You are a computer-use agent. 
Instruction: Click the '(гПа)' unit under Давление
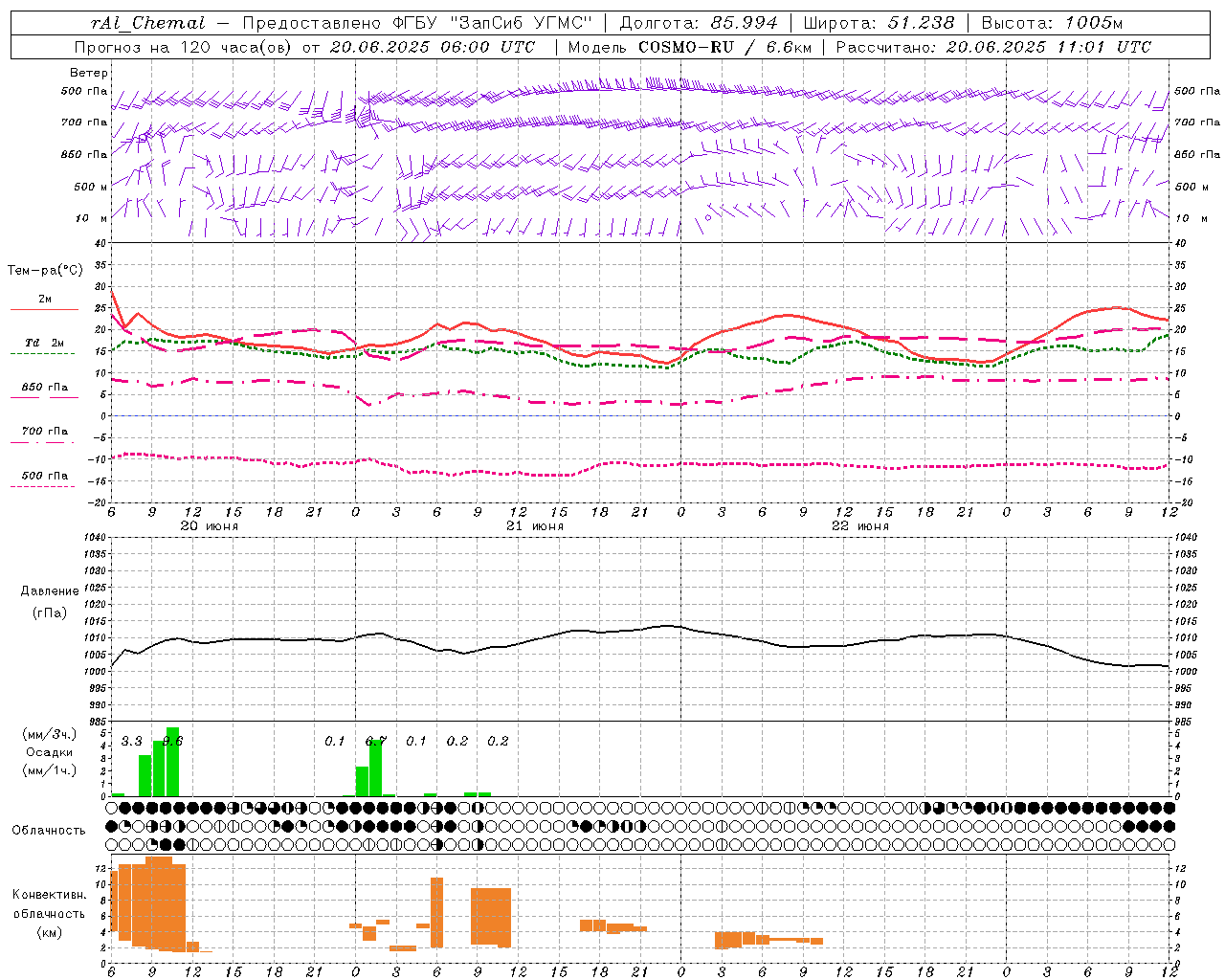50,613
